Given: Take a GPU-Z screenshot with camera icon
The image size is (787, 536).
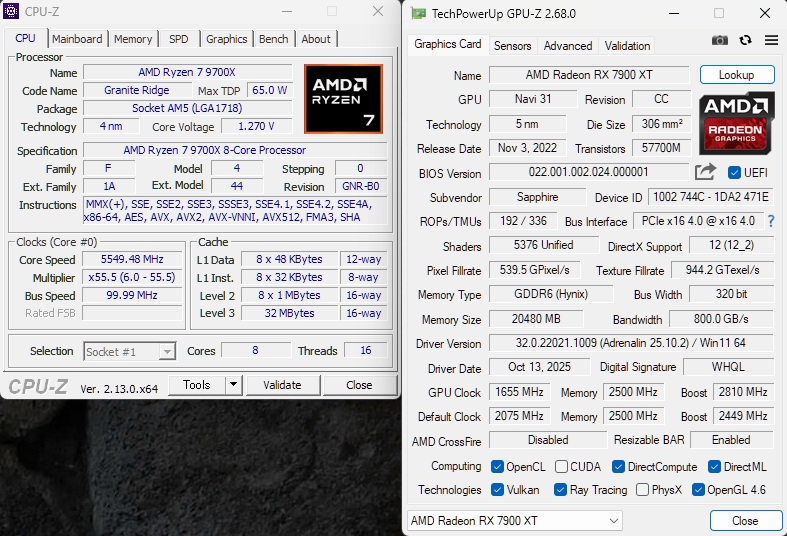Looking at the screenshot, I should 720,41.
